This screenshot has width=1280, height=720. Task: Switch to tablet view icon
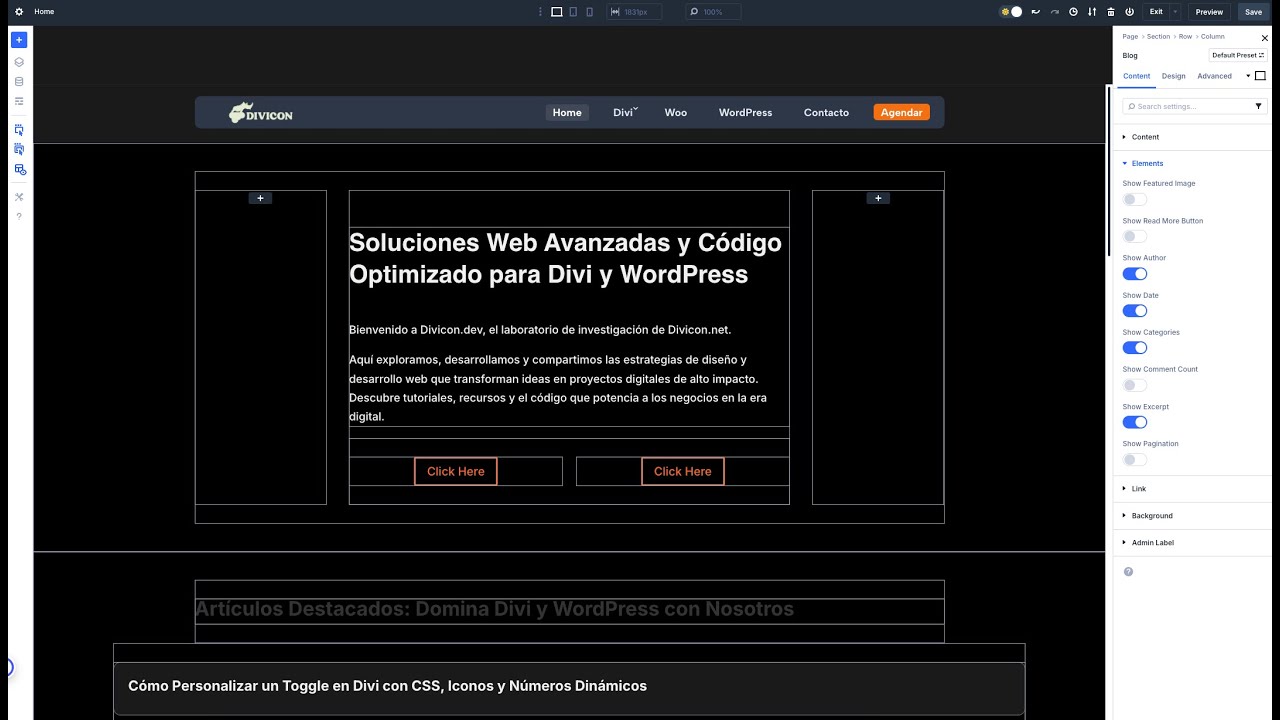573,12
